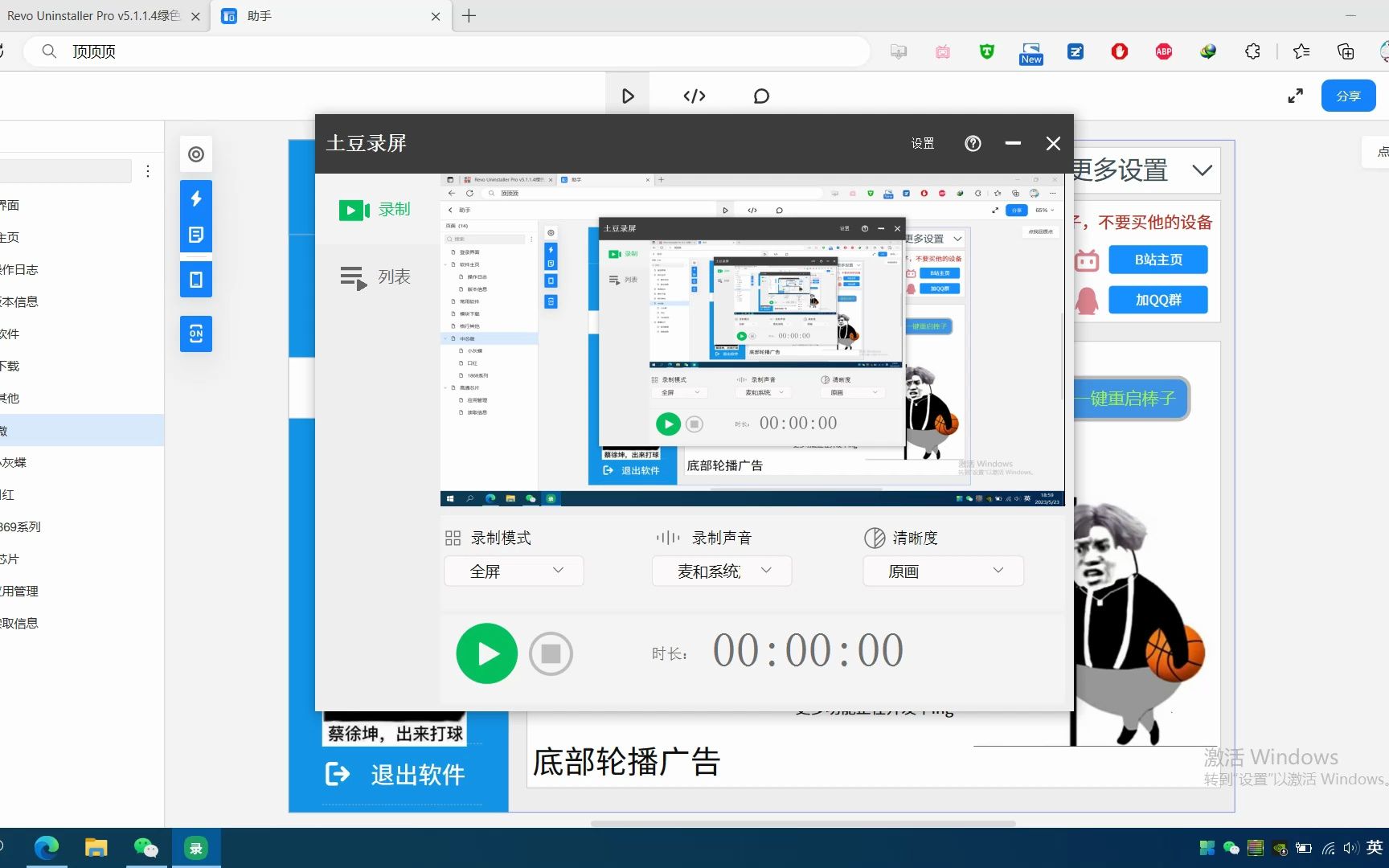
Task: Open the 录制模式 全屏 dropdown
Action: coord(514,571)
